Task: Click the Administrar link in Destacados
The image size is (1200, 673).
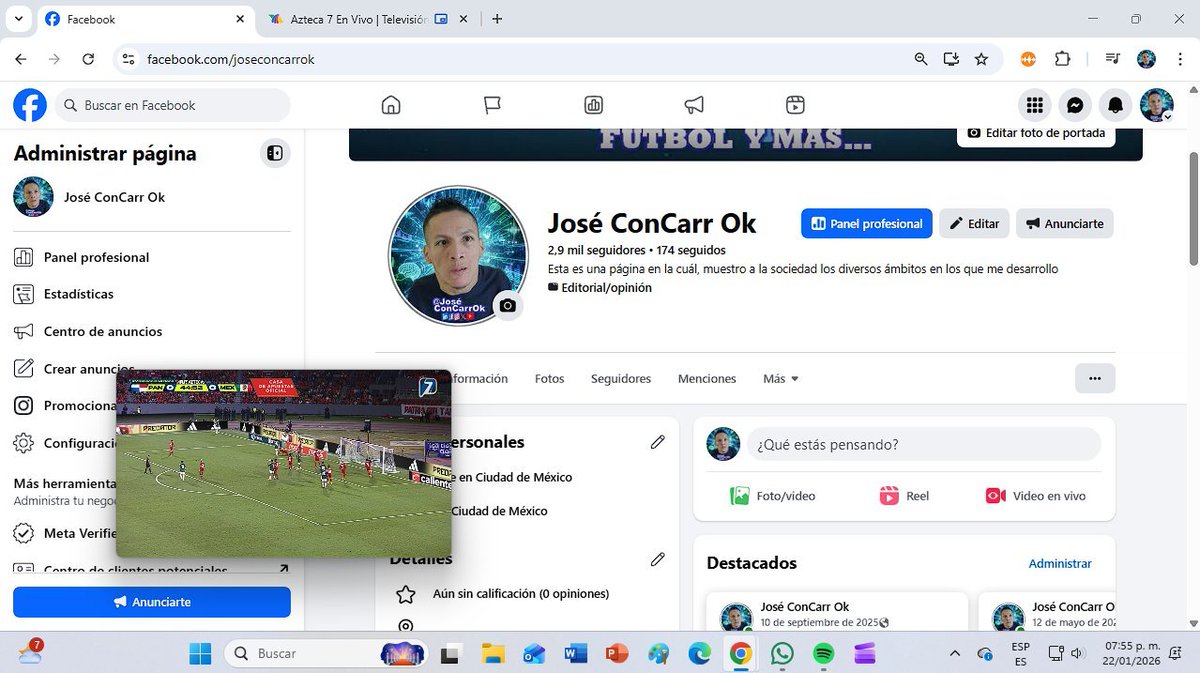Action: [1060, 563]
